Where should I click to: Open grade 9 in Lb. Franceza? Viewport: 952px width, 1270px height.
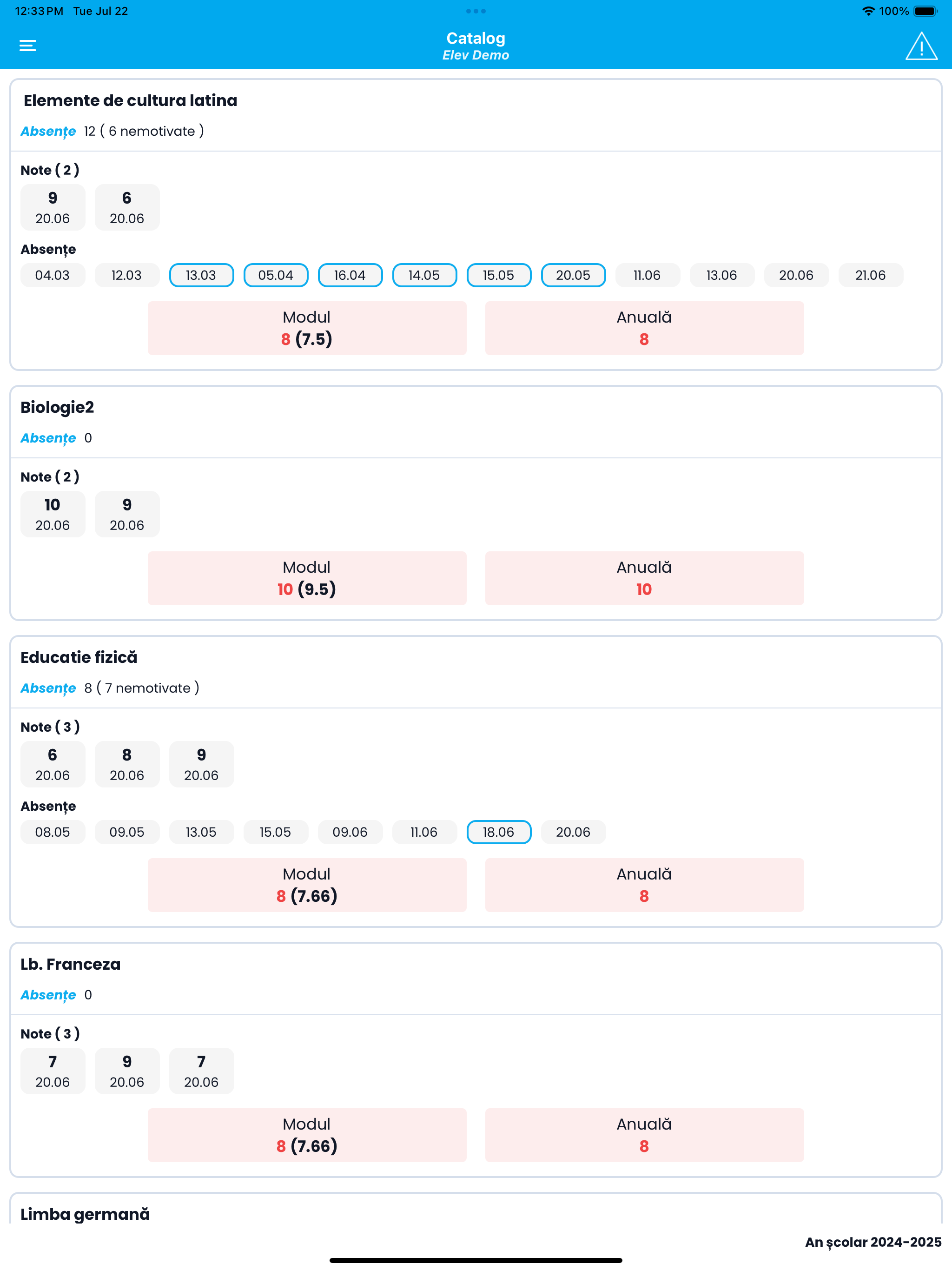(127, 1071)
